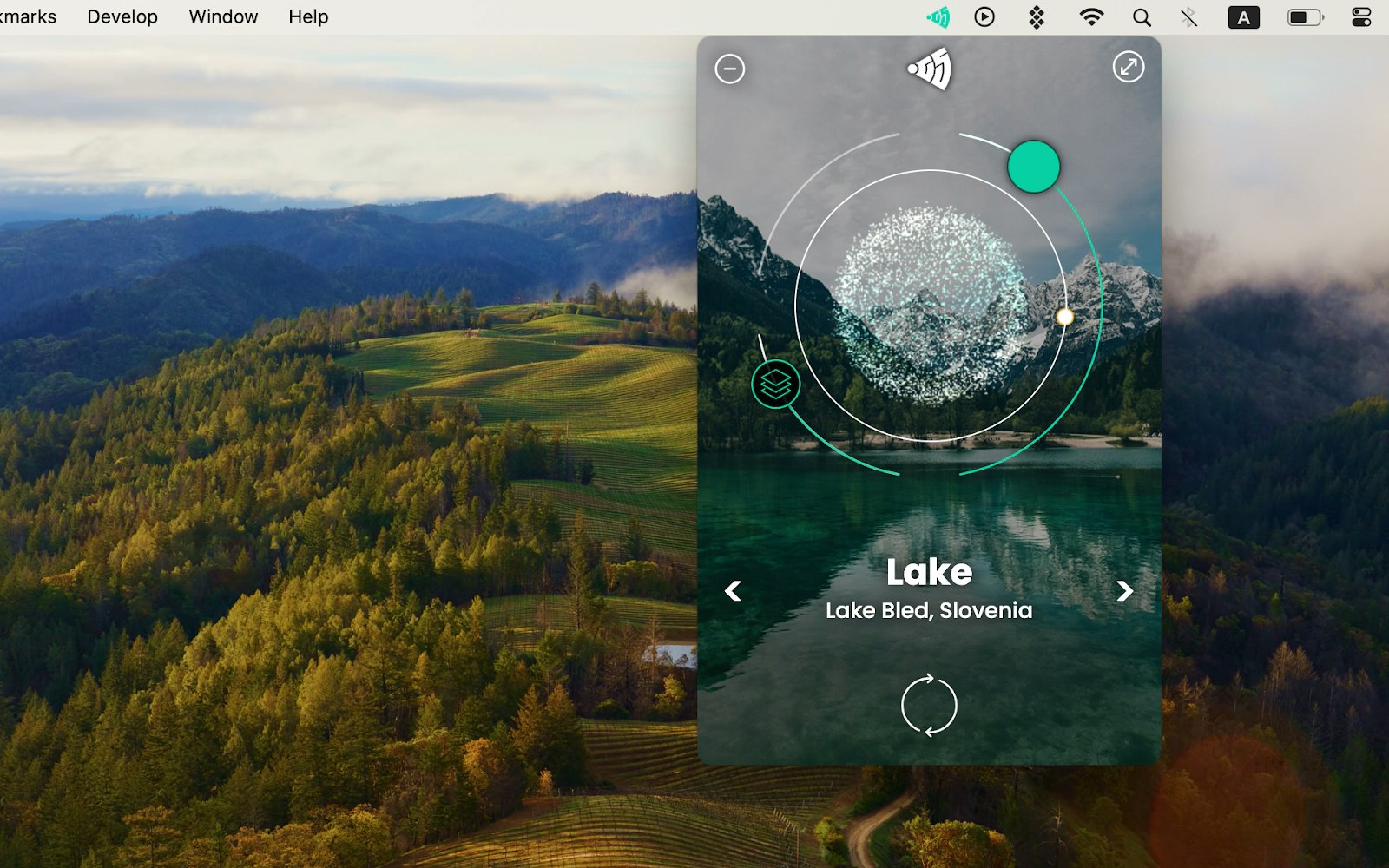Collapse the player with the minus circle icon
1389x868 pixels.
[x=730, y=69]
